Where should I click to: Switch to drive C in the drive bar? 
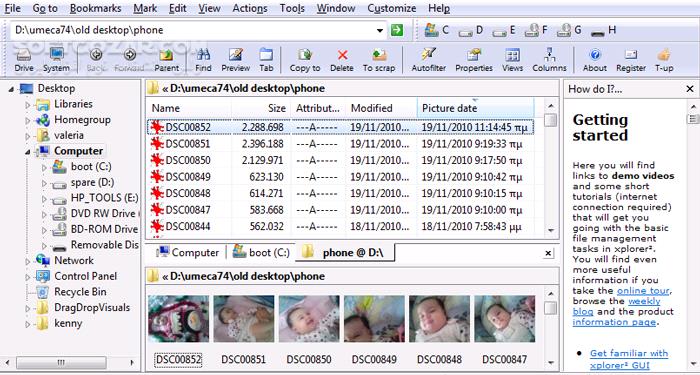437,30
